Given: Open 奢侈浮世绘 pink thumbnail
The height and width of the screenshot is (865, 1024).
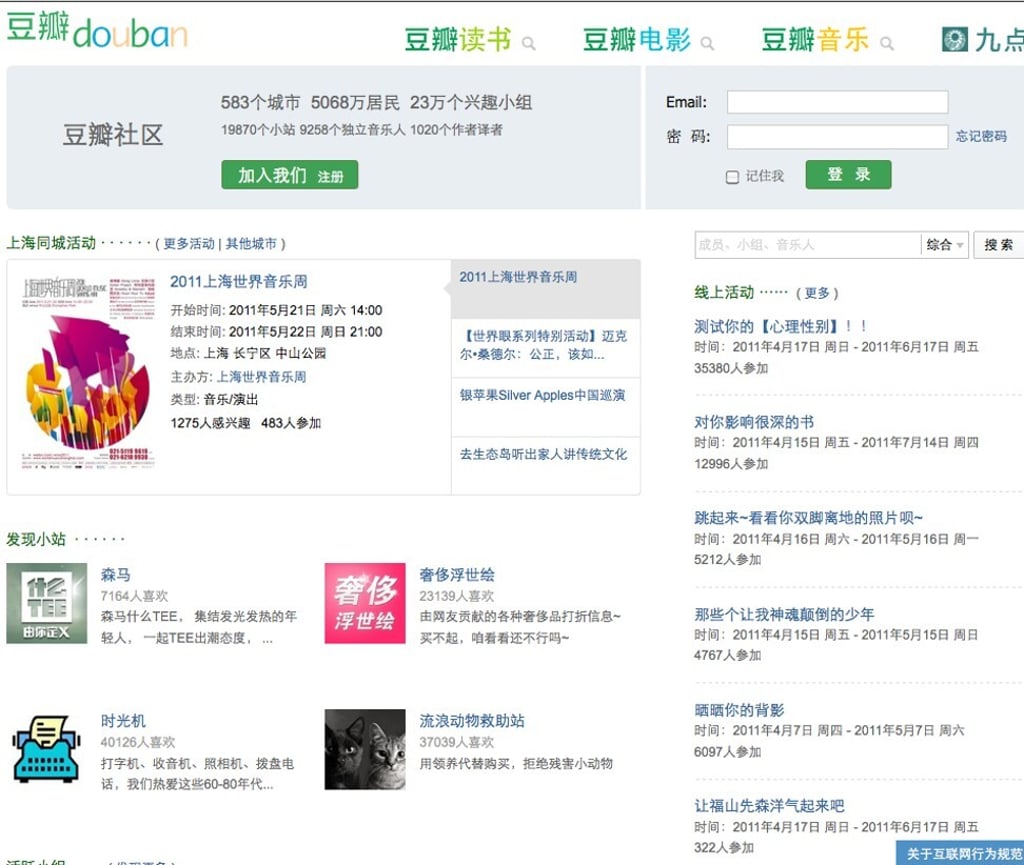Looking at the screenshot, I should tap(365, 603).
